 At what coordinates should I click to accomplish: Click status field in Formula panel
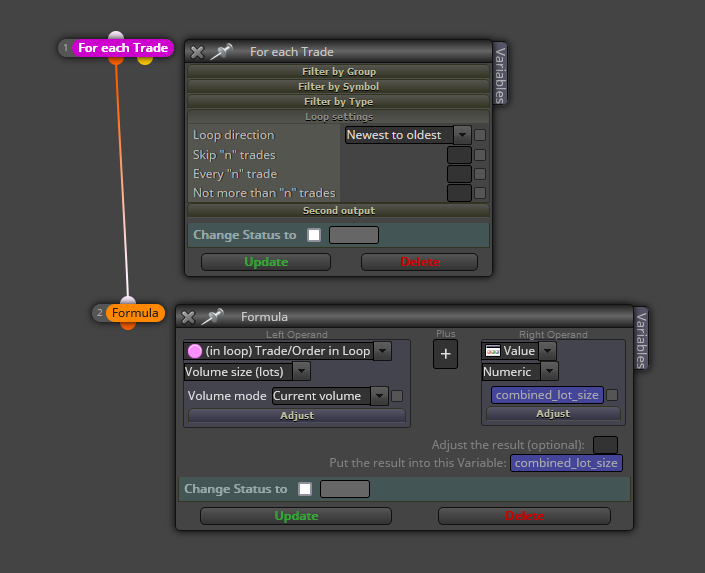(345, 489)
